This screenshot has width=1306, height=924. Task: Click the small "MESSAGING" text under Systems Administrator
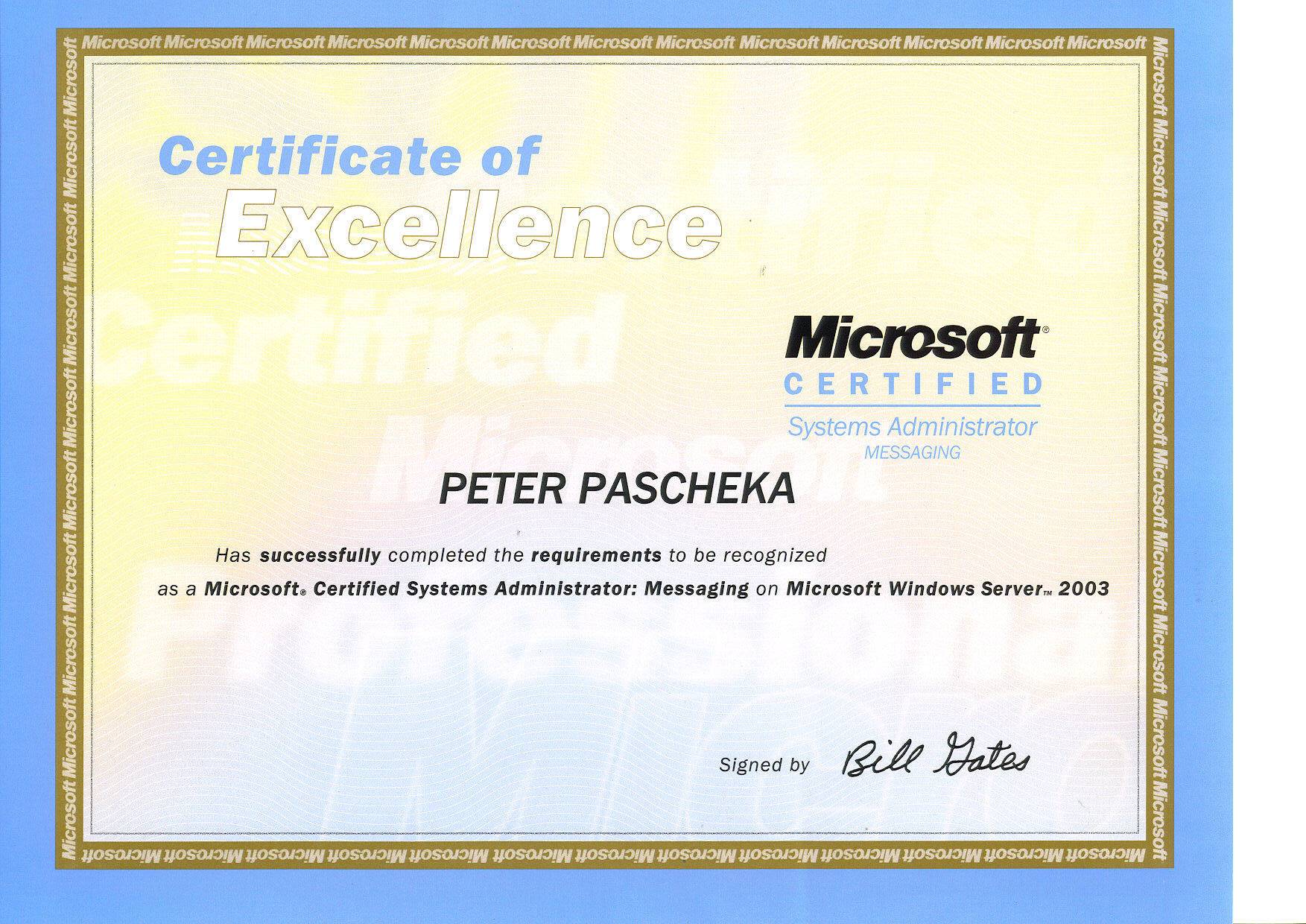point(912,452)
